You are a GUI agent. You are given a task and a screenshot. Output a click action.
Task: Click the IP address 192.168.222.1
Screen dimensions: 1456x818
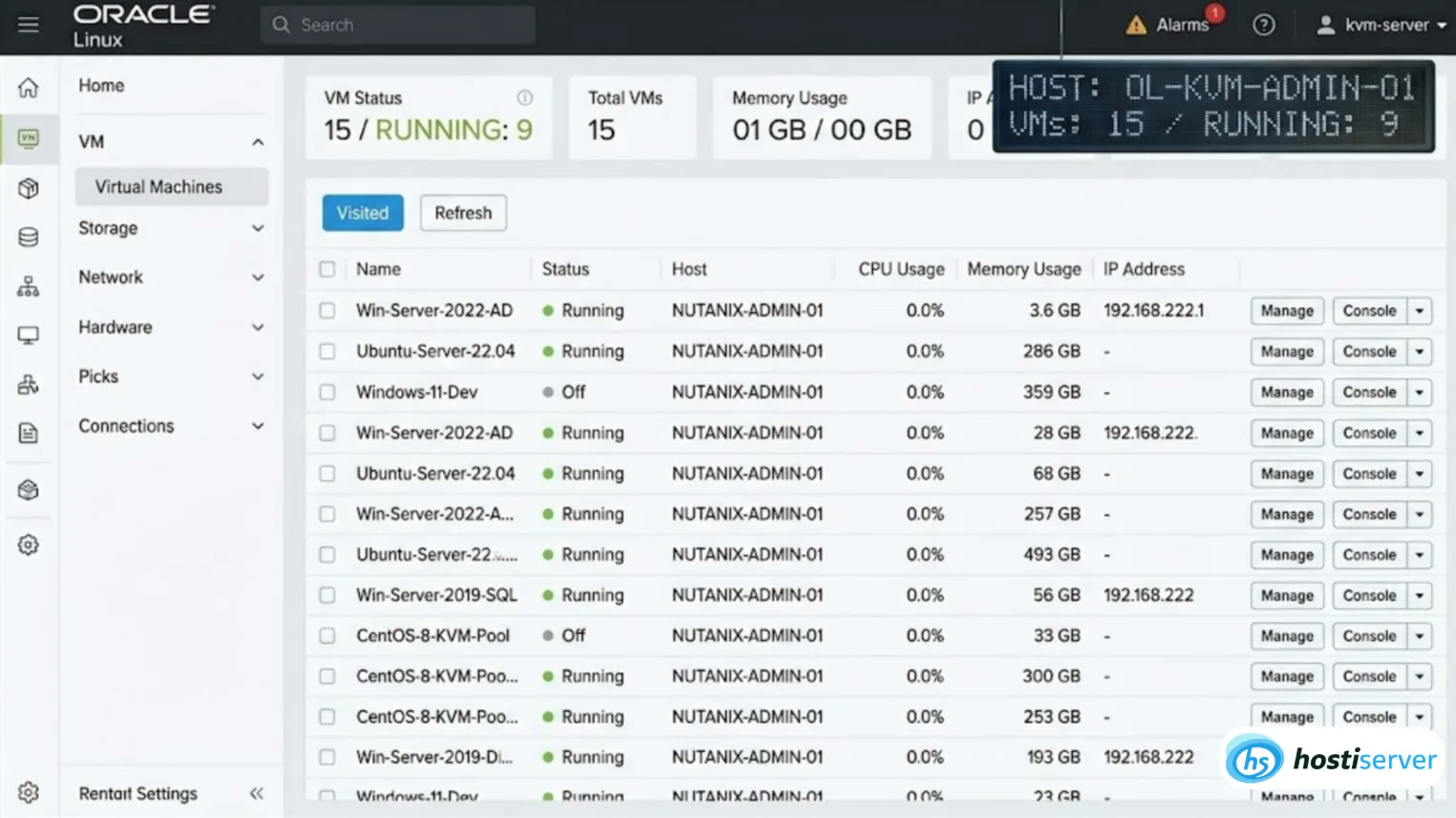click(x=1154, y=311)
